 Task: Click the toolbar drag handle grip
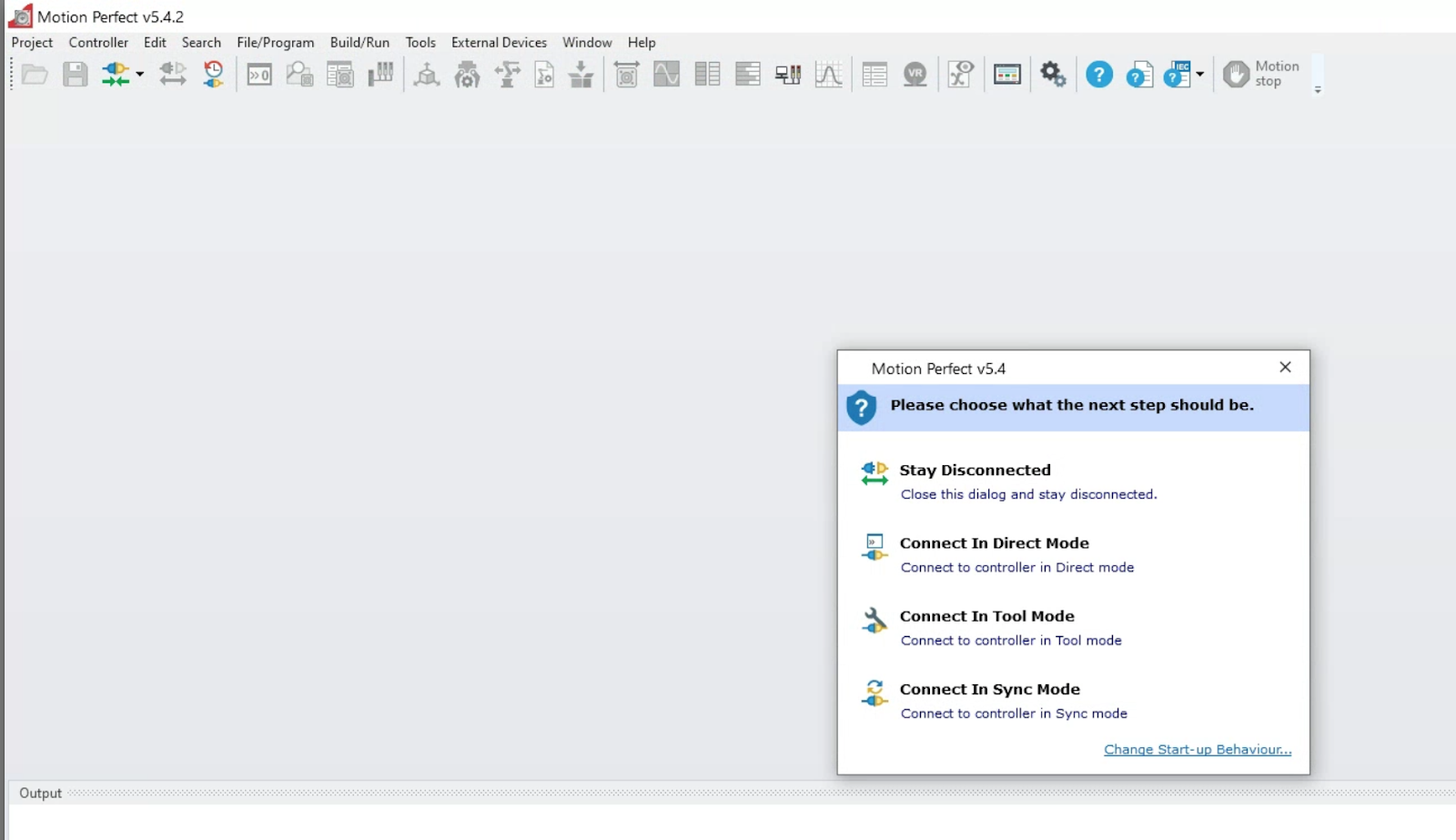point(12,75)
